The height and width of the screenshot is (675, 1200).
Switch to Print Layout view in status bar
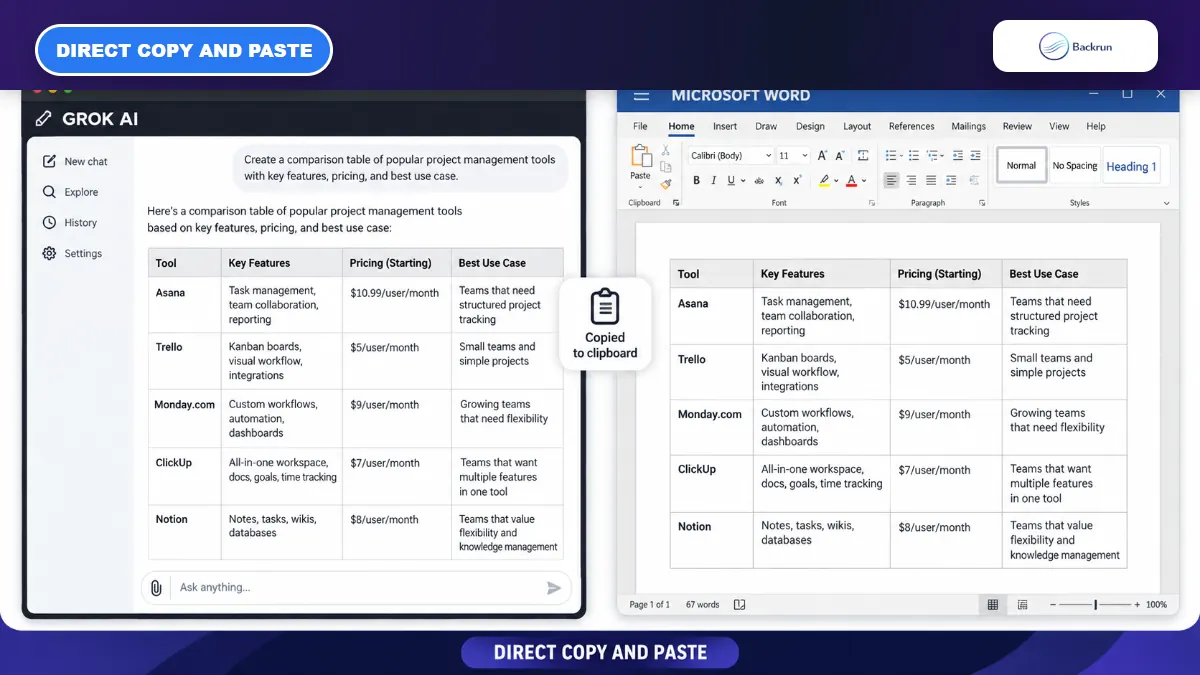coord(993,605)
